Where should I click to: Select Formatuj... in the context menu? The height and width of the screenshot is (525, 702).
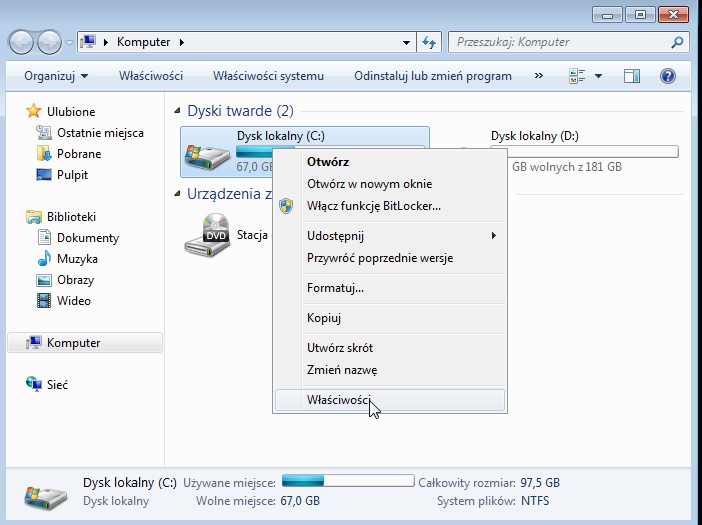point(390,288)
